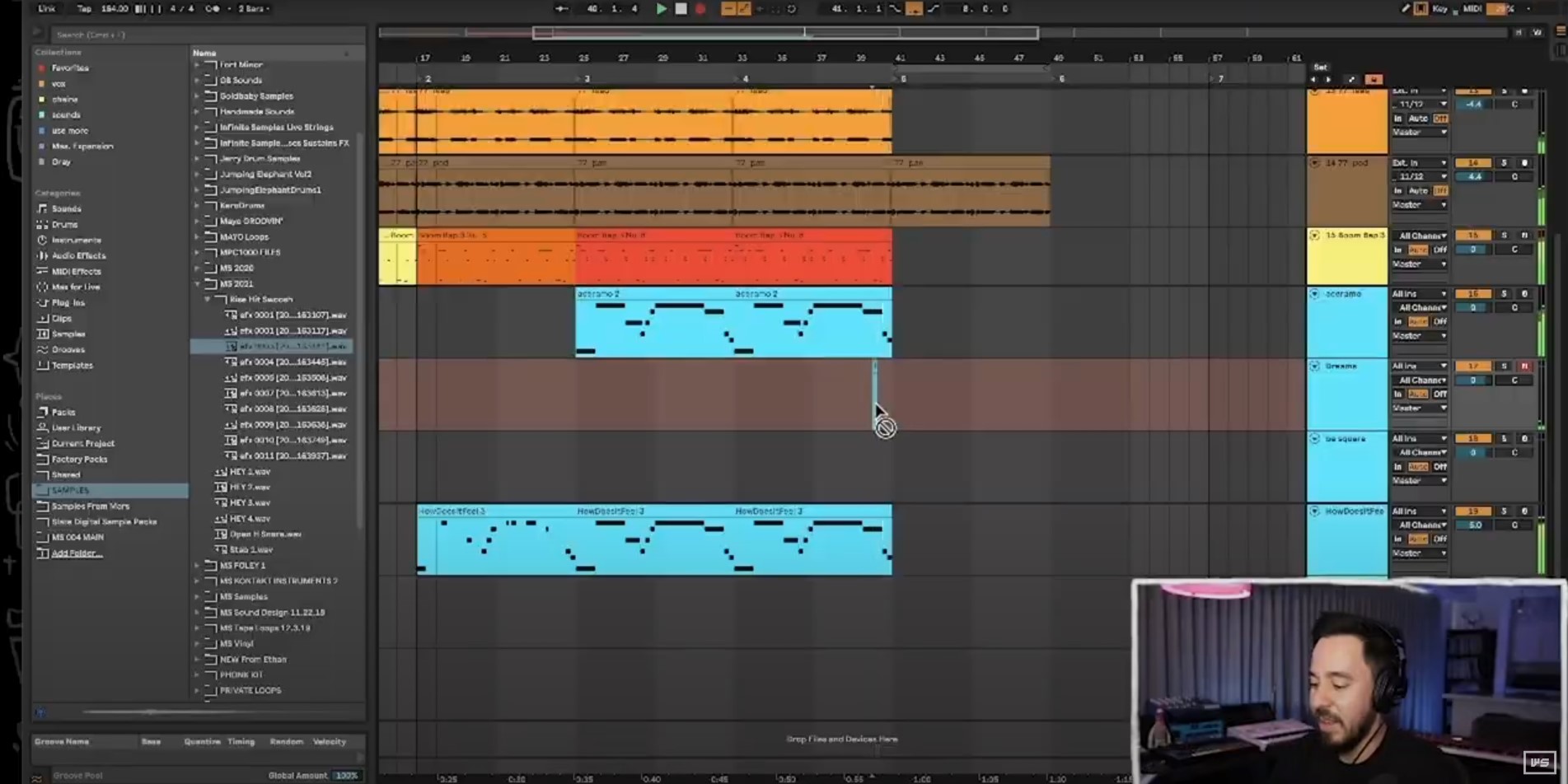Open the be square All Channels dropdown
This screenshot has width=1568, height=784.
point(1419,453)
